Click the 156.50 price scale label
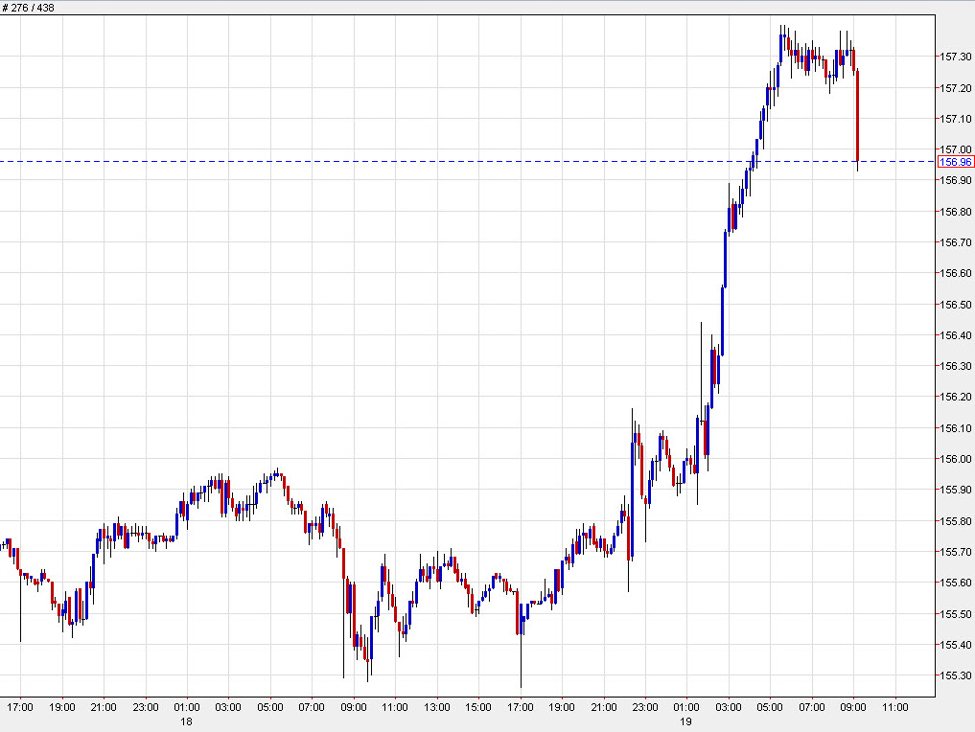The height and width of the screenshot is (732, 975). click(955, 304)
